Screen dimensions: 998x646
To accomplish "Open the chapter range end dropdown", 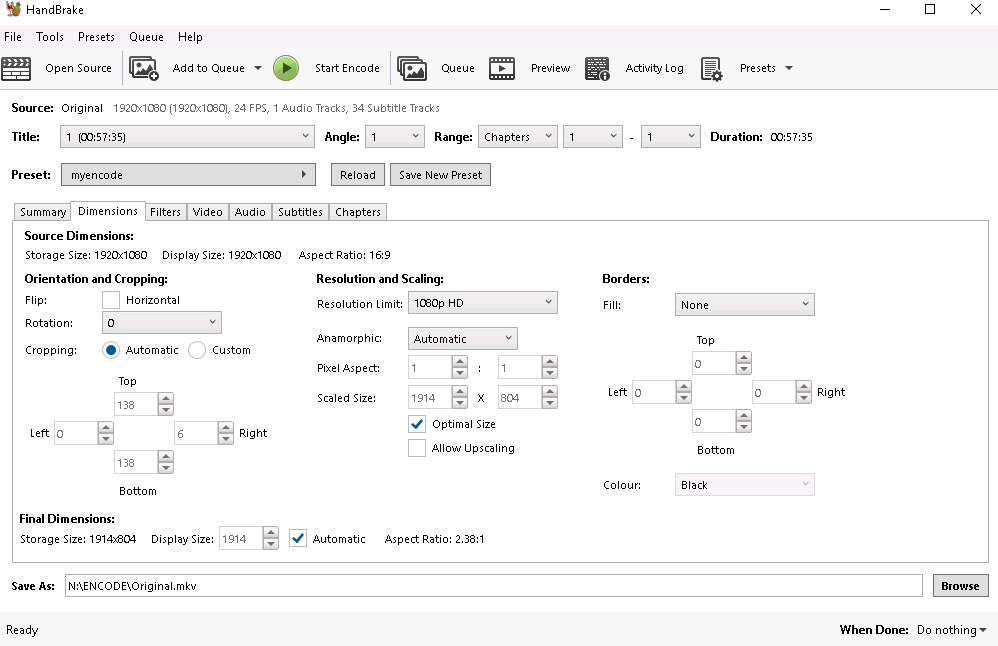I will click(x=671, y=137).
